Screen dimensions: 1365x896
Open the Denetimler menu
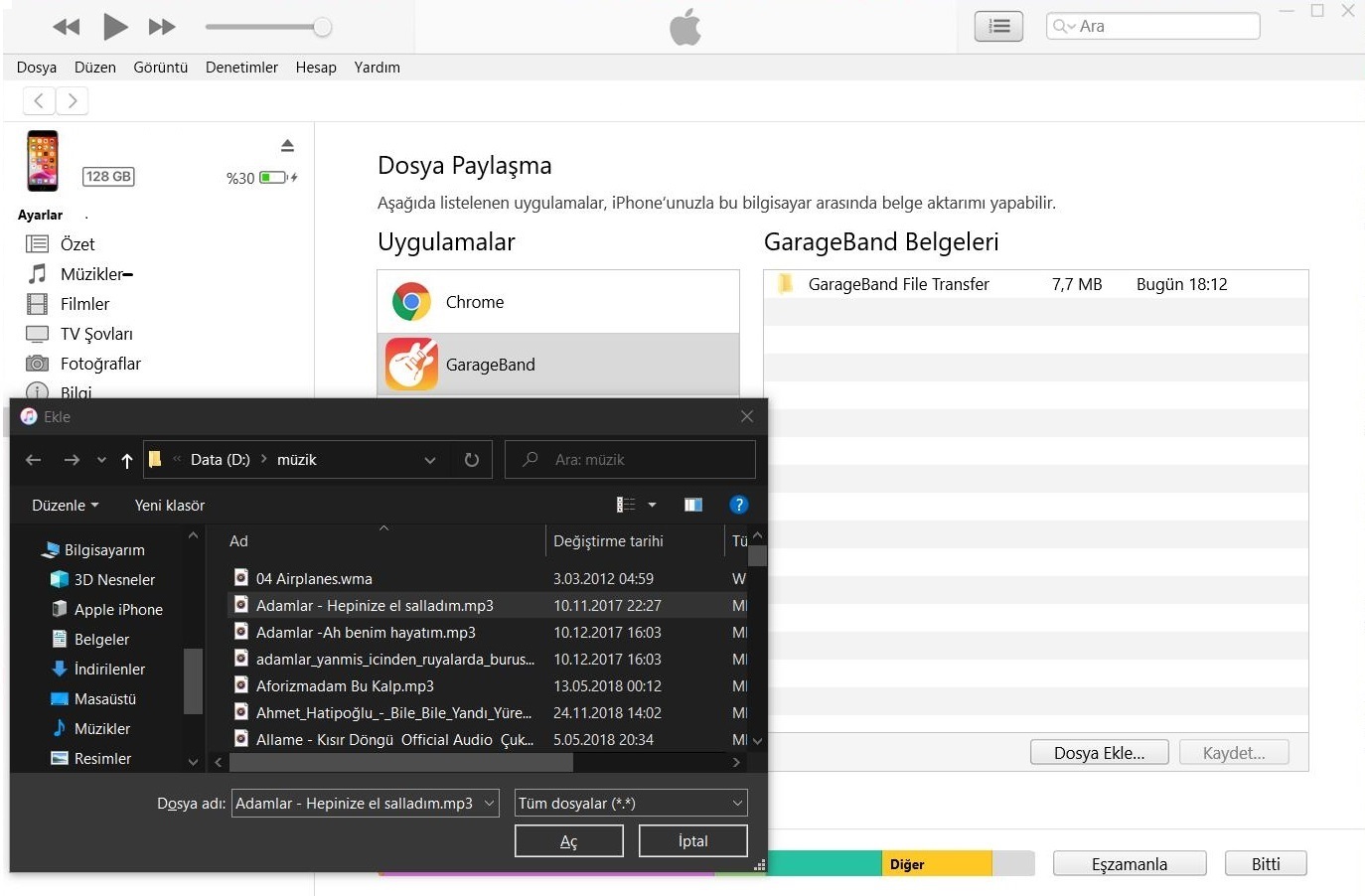(241, 68)
